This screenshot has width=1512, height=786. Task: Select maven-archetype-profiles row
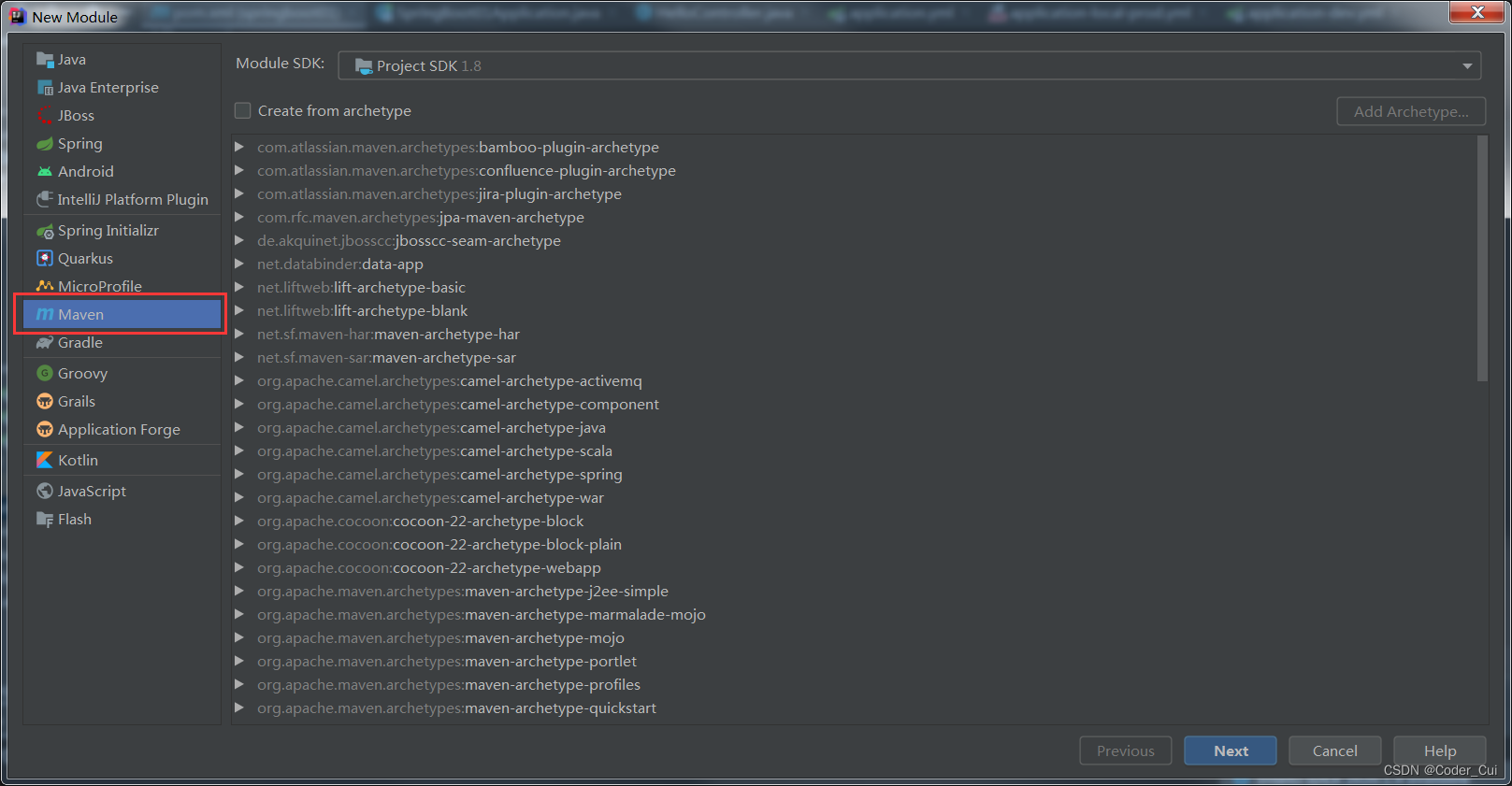[855, 685]
